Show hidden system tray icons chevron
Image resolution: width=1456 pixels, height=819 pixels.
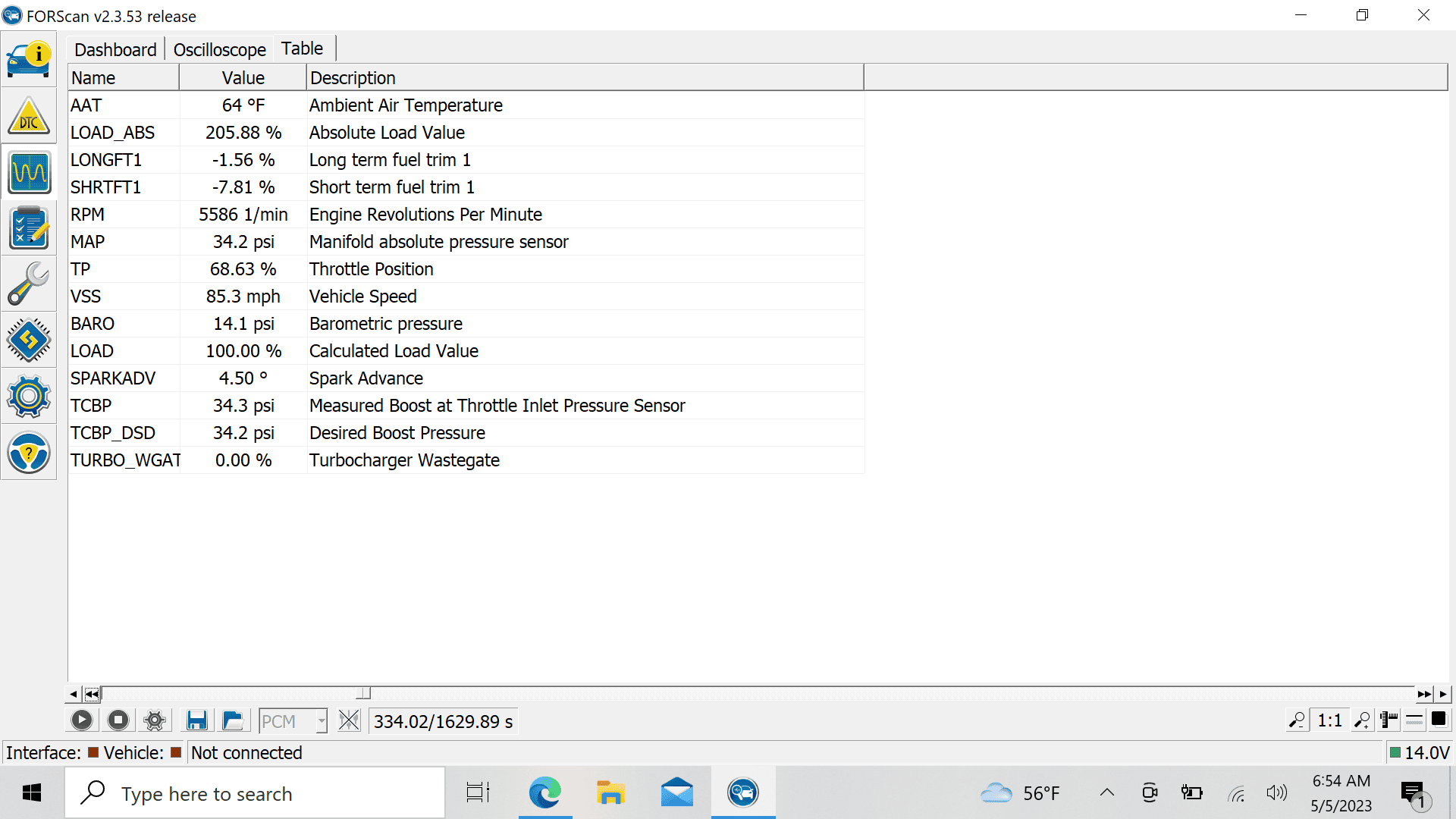tap(1107, 793)
